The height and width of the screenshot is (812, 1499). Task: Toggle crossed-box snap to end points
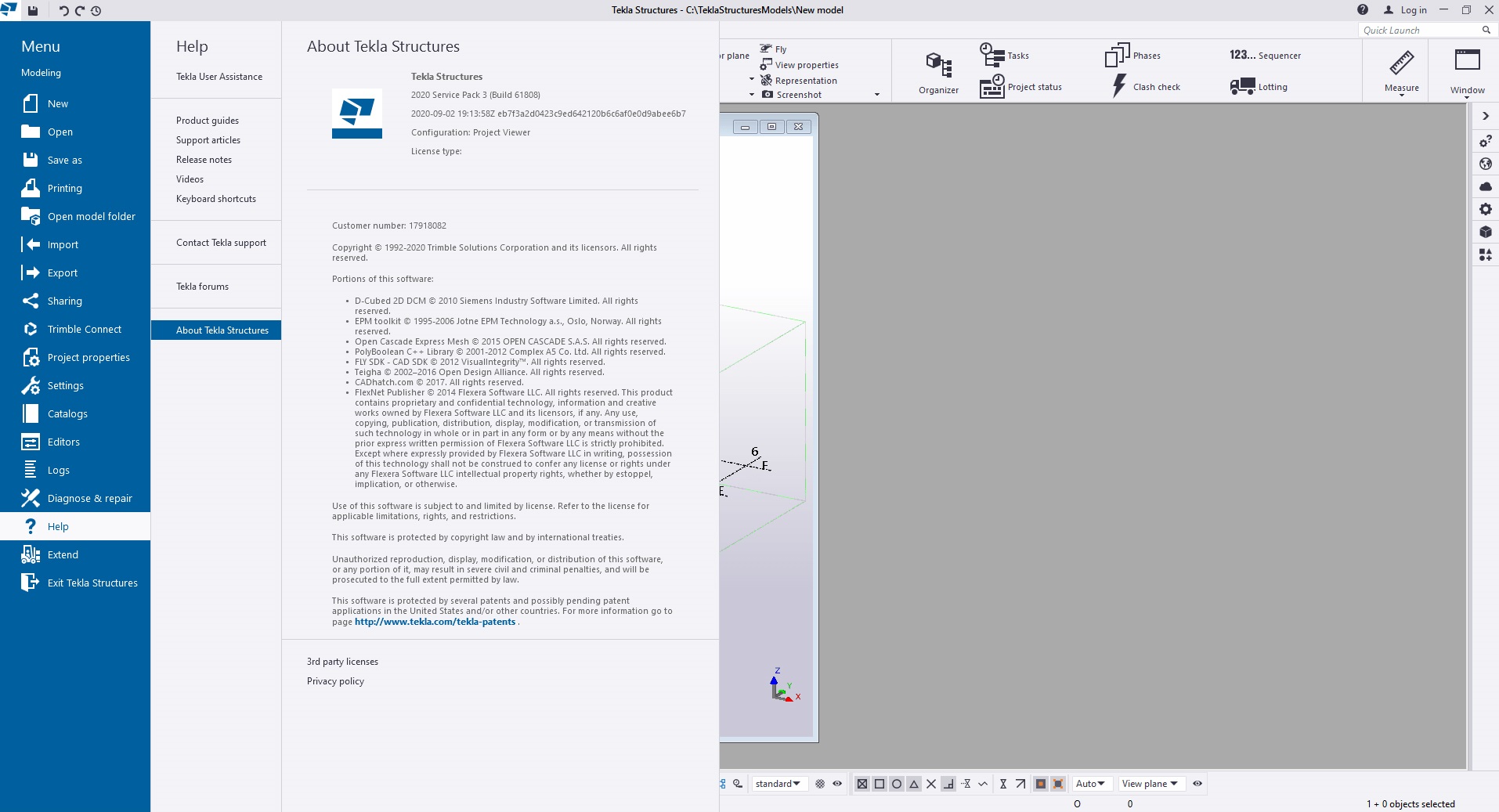[861, 783]
